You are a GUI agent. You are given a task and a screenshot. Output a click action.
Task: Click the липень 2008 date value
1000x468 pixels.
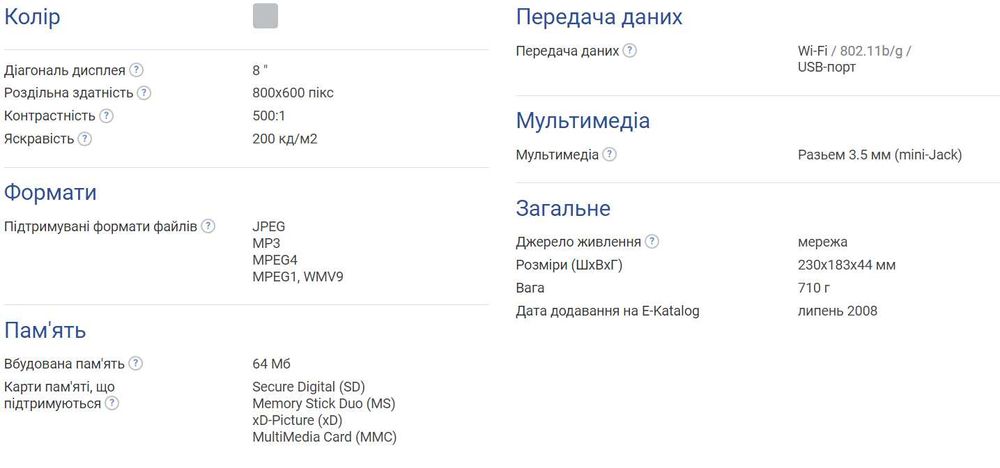point(837,311)
